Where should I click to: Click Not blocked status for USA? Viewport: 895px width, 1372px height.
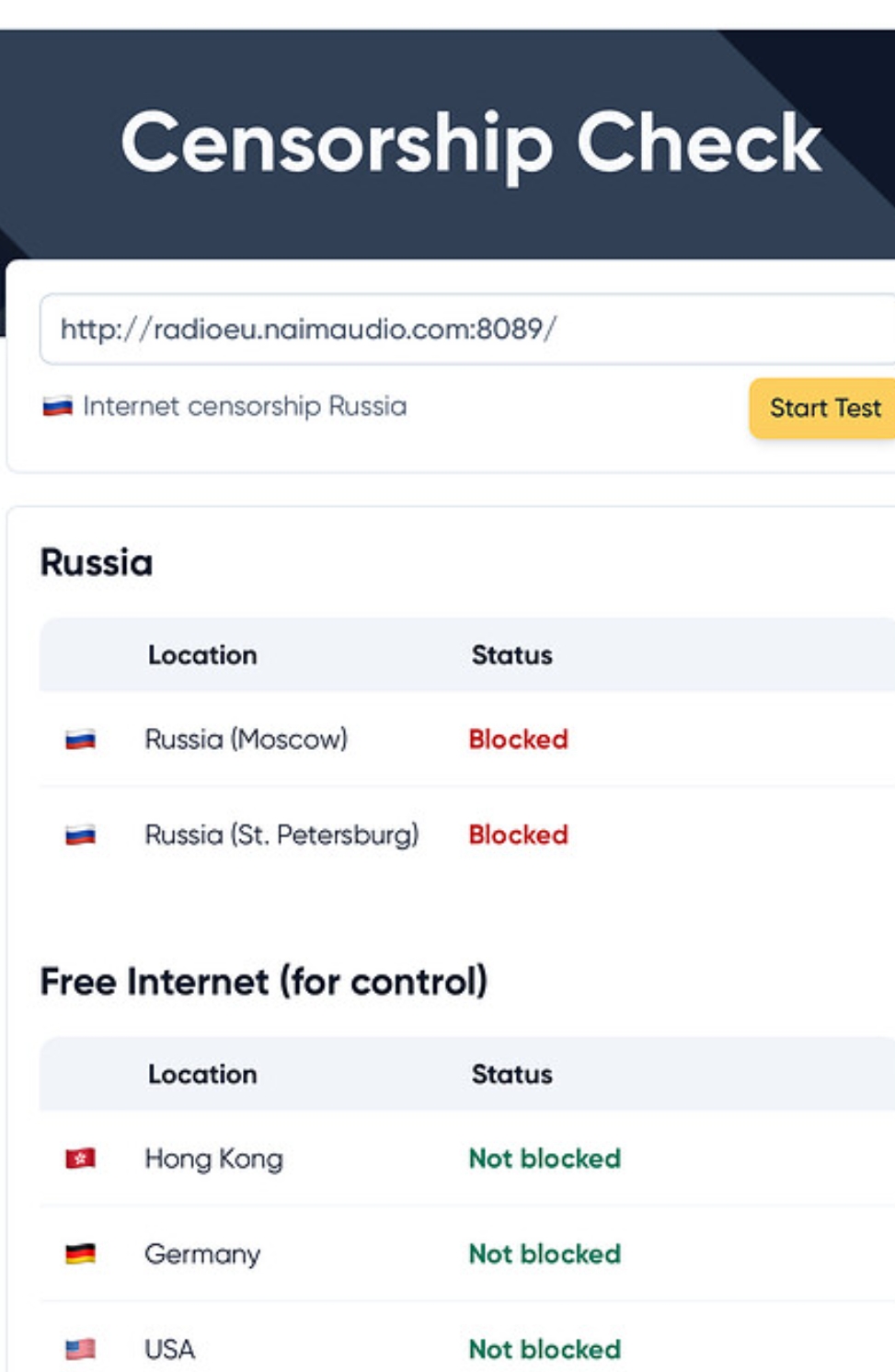tap(545, 1349)
